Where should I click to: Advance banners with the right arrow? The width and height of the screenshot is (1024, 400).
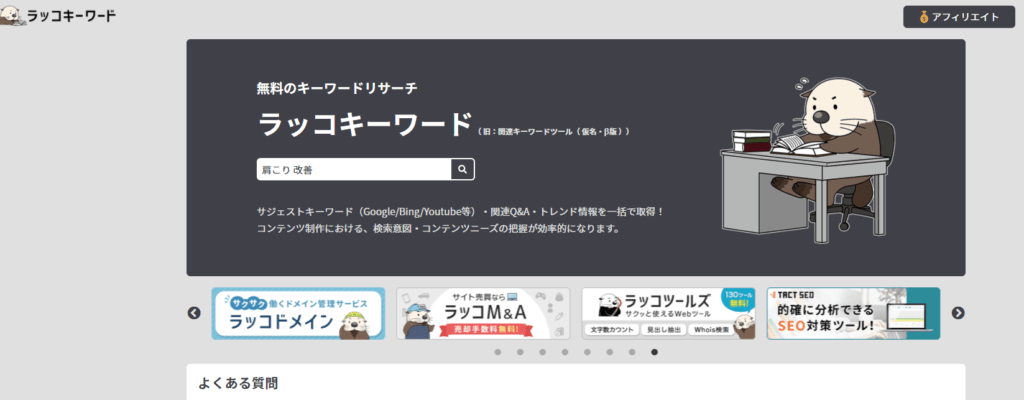[x=957, y=313]
